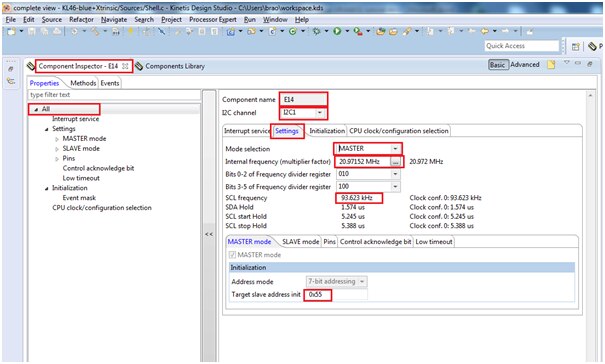Image resolution: width=605 pixels, height=364 pixels.
Task: Click the Debug bug toolbar icon
Action: [x=316, y=31]
